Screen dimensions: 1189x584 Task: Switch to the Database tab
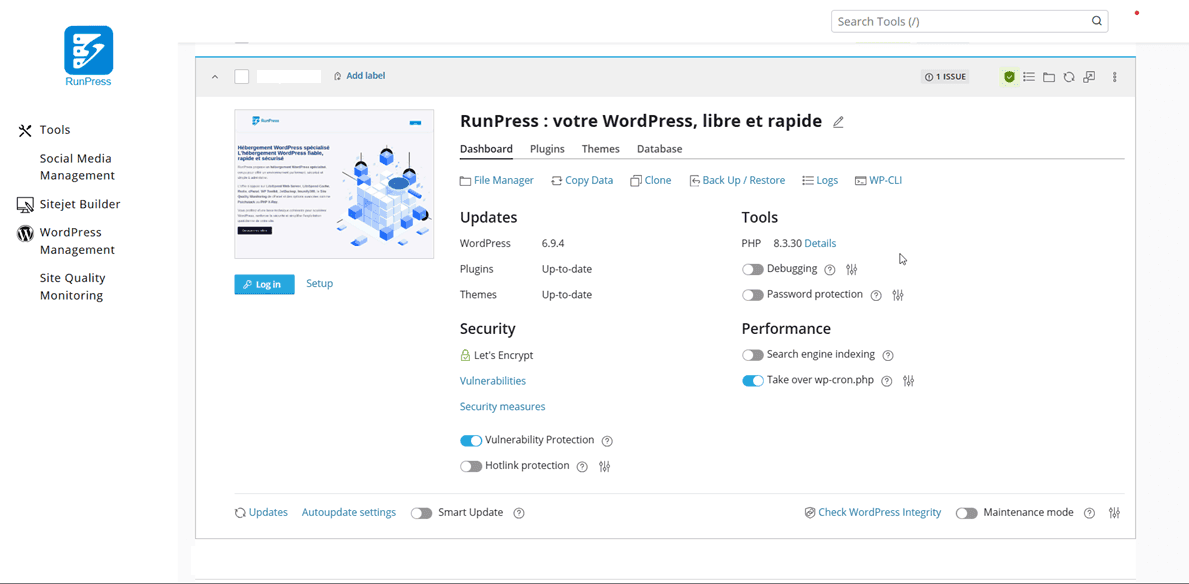(660, 149)
